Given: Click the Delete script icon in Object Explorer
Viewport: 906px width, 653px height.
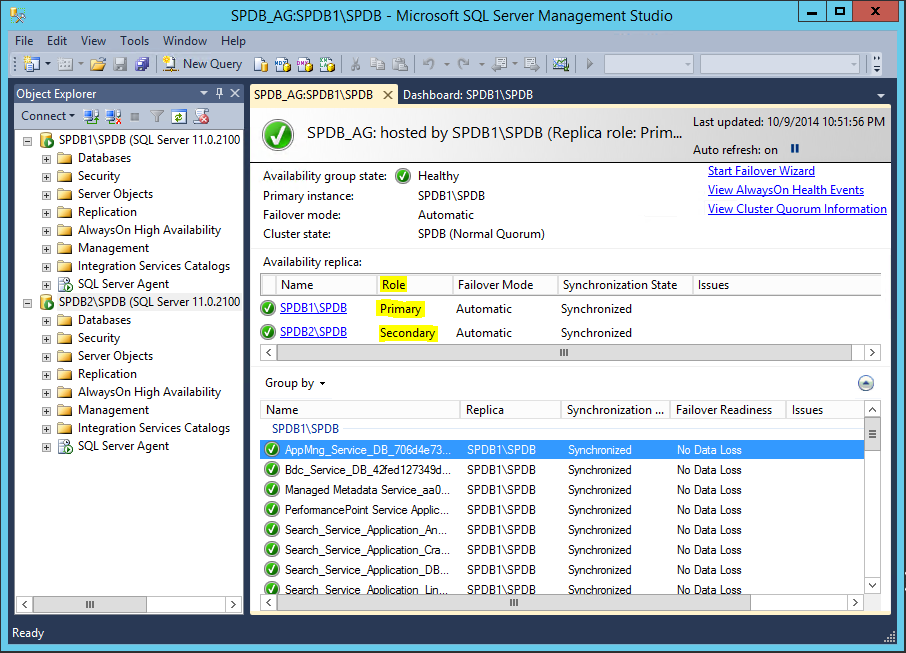Looking at the screenshot, I should 201,117.
